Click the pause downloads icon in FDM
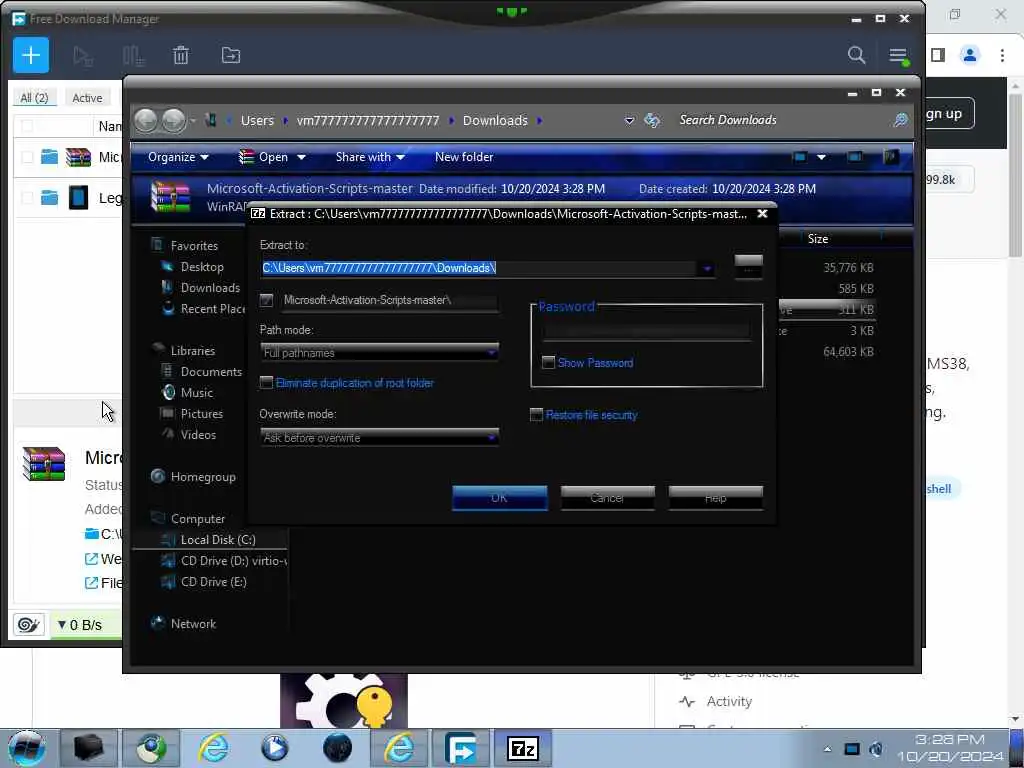The width and height of the screenshot is (1024, 768). (x=133, y=56)
